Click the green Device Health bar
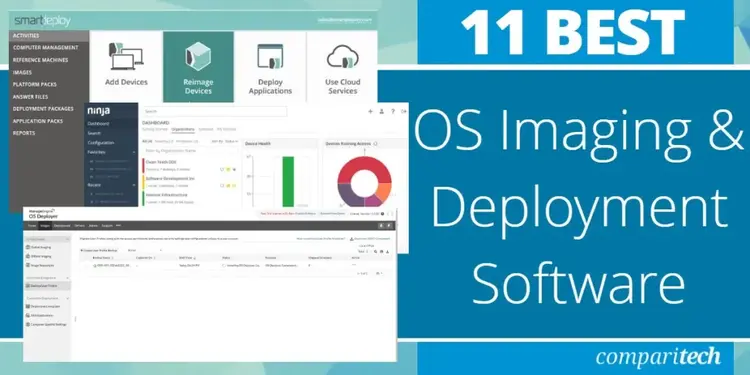This screenshot has height=375, width=750. click(288, 181)
